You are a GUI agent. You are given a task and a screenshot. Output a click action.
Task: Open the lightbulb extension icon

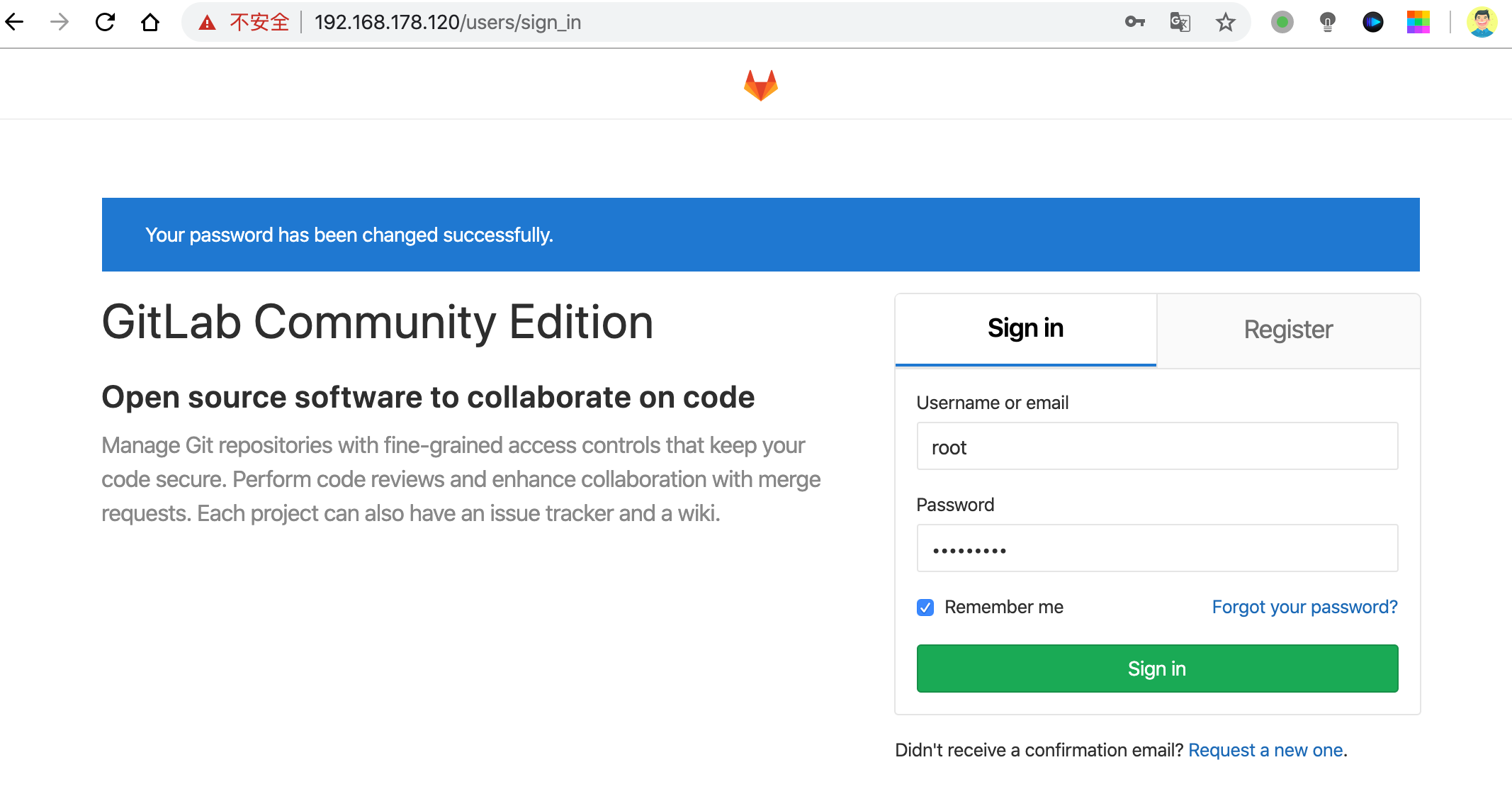[x=1328, y=22]
